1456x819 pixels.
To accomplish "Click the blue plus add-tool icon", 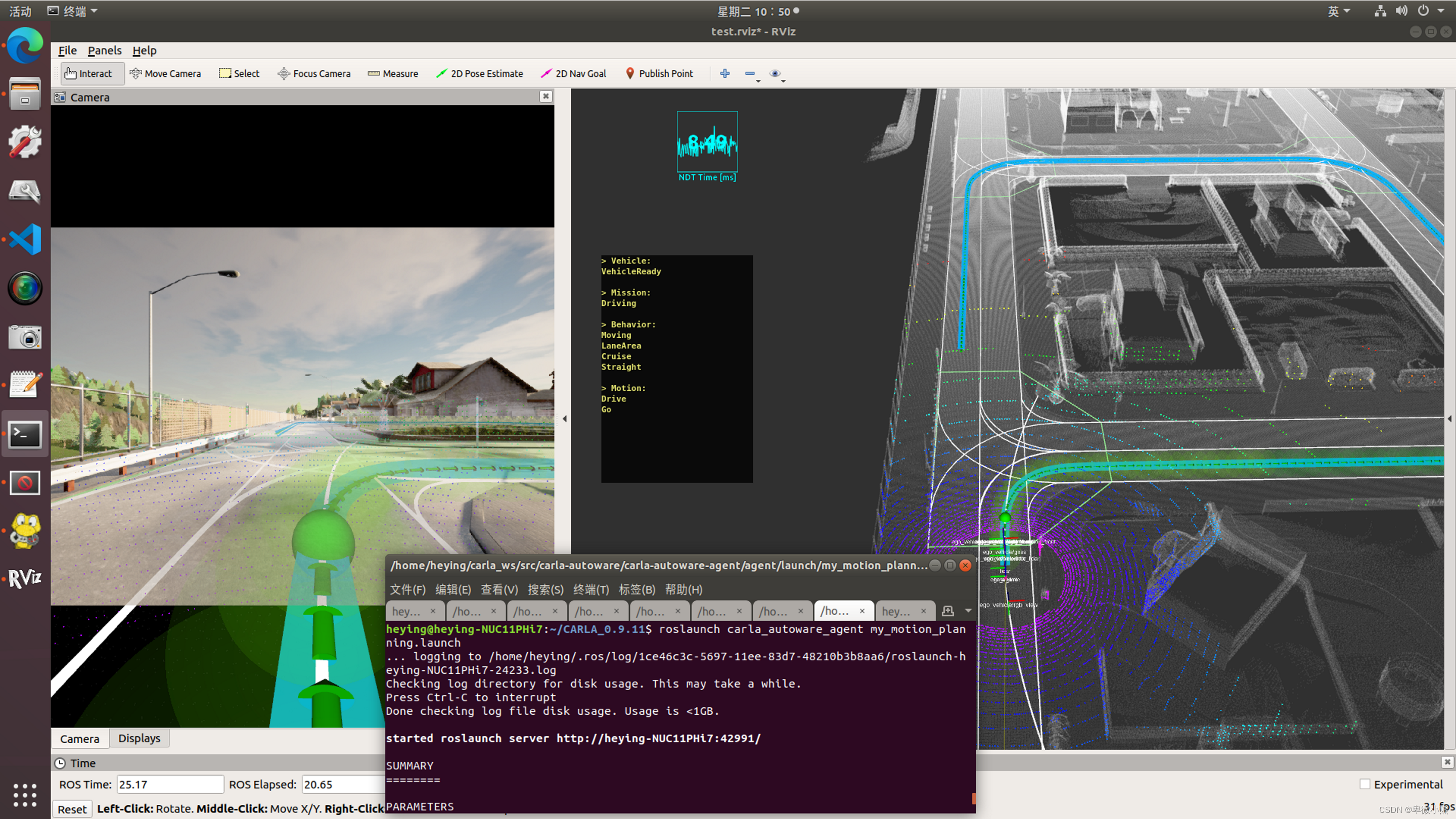I will click(724, 73).
